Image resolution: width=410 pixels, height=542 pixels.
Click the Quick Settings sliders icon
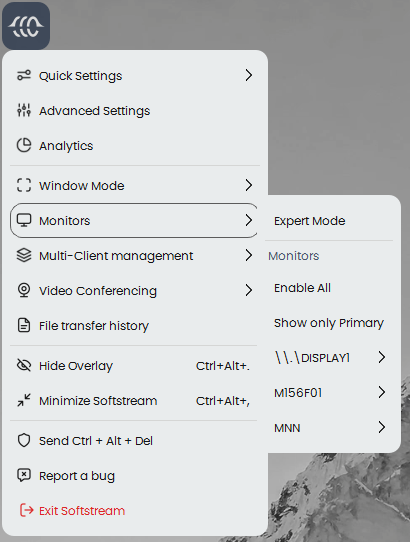tap(24, 75)
